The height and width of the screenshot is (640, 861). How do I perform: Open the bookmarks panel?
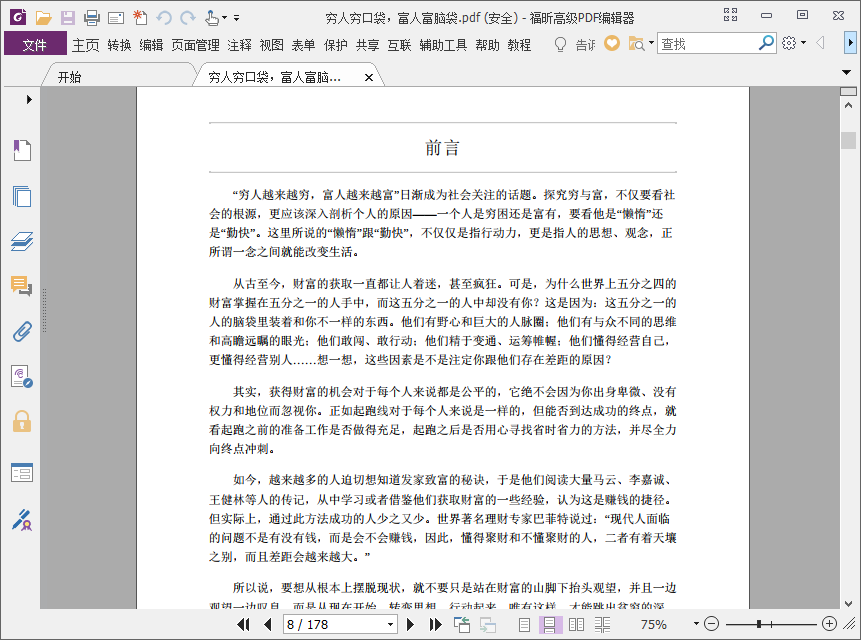click(x=22, y=150)
